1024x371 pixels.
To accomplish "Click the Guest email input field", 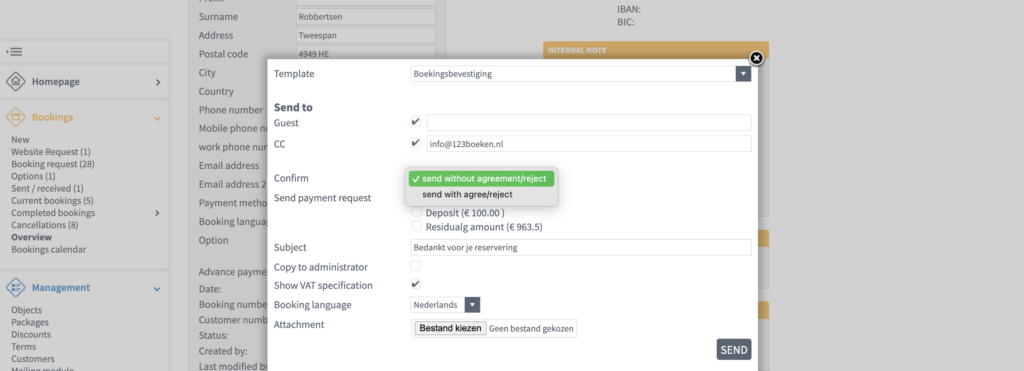I will pos(589,122).
